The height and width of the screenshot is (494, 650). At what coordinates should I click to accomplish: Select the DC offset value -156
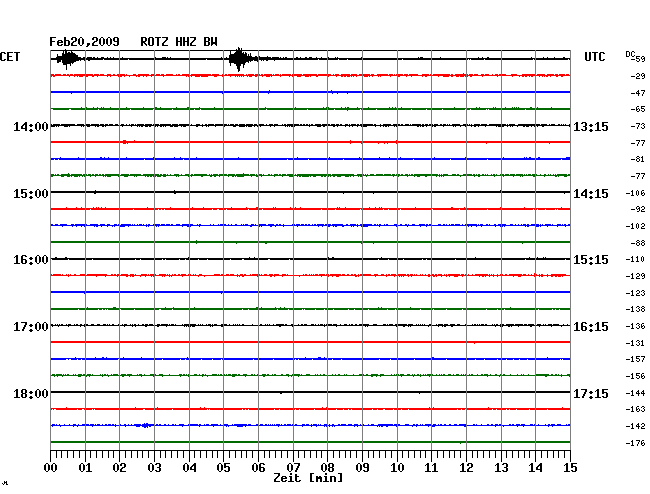tap(635, 376)
